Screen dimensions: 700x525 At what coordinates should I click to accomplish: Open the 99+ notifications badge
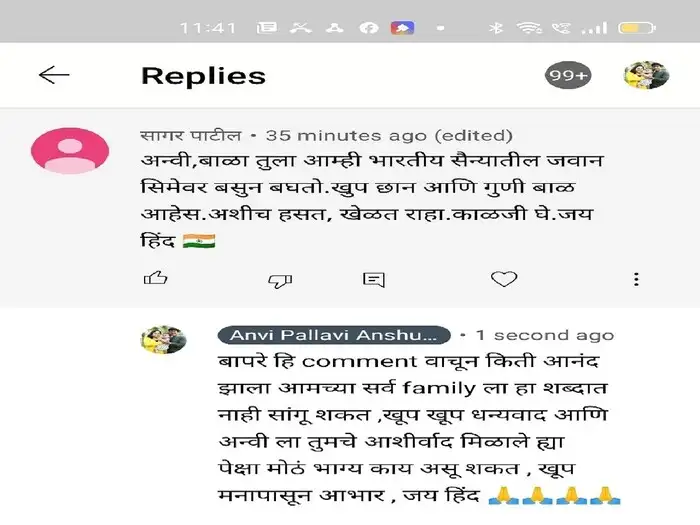coord(567,75)
